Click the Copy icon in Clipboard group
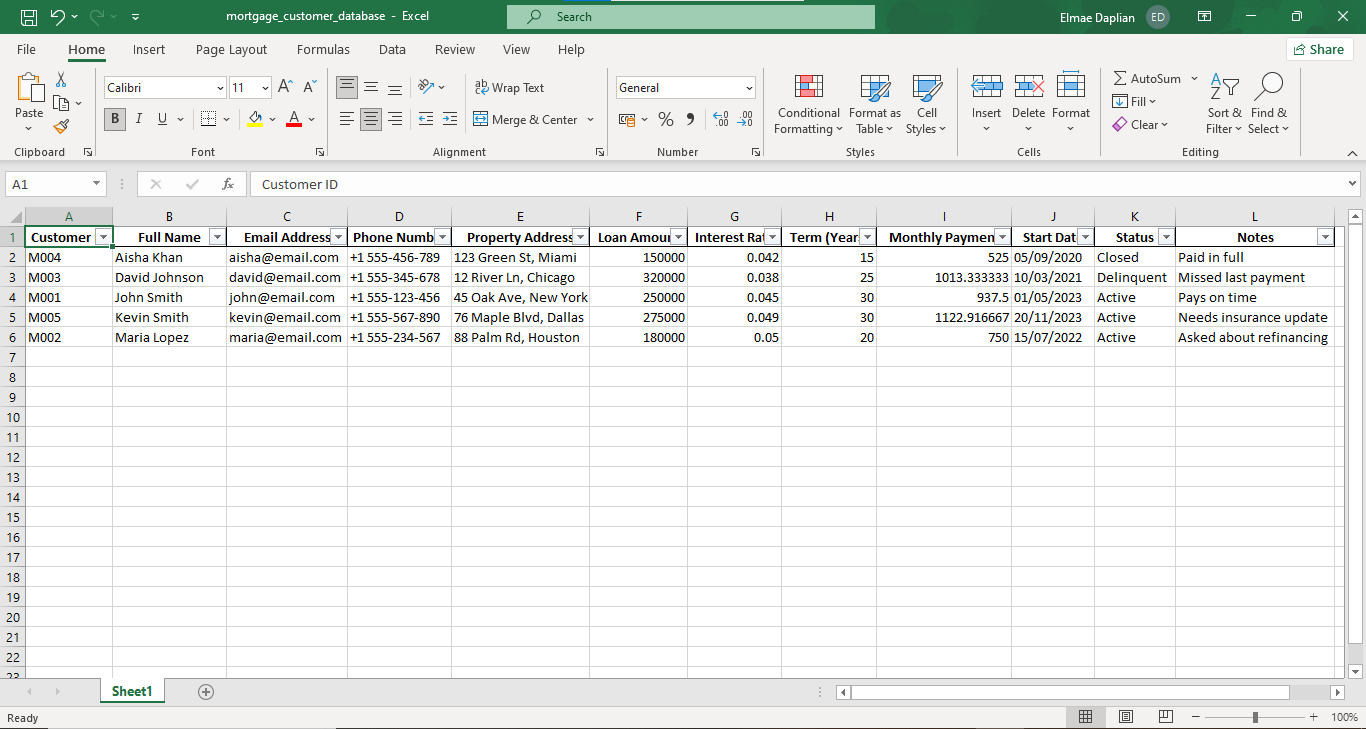 click(61, 103)
